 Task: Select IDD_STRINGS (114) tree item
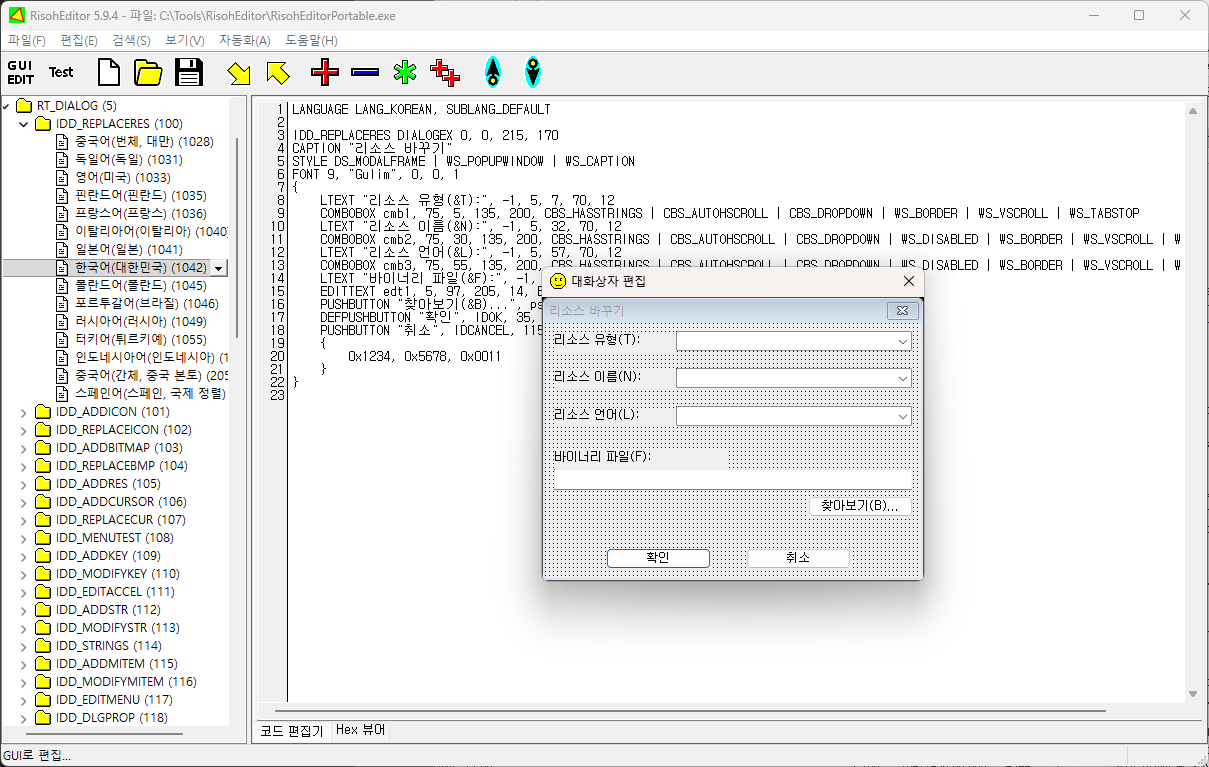click(108, 646)
